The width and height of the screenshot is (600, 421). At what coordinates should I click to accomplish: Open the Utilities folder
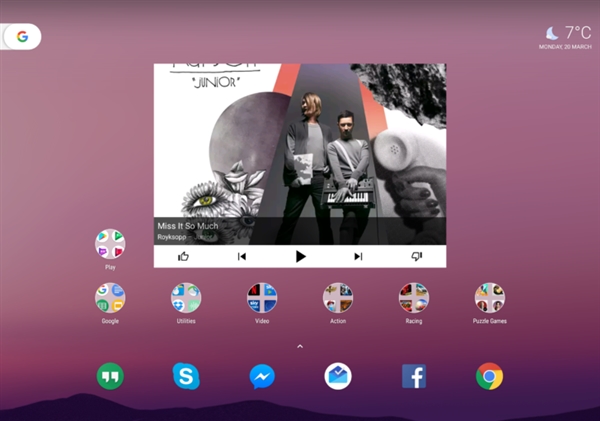click(186, 297)
